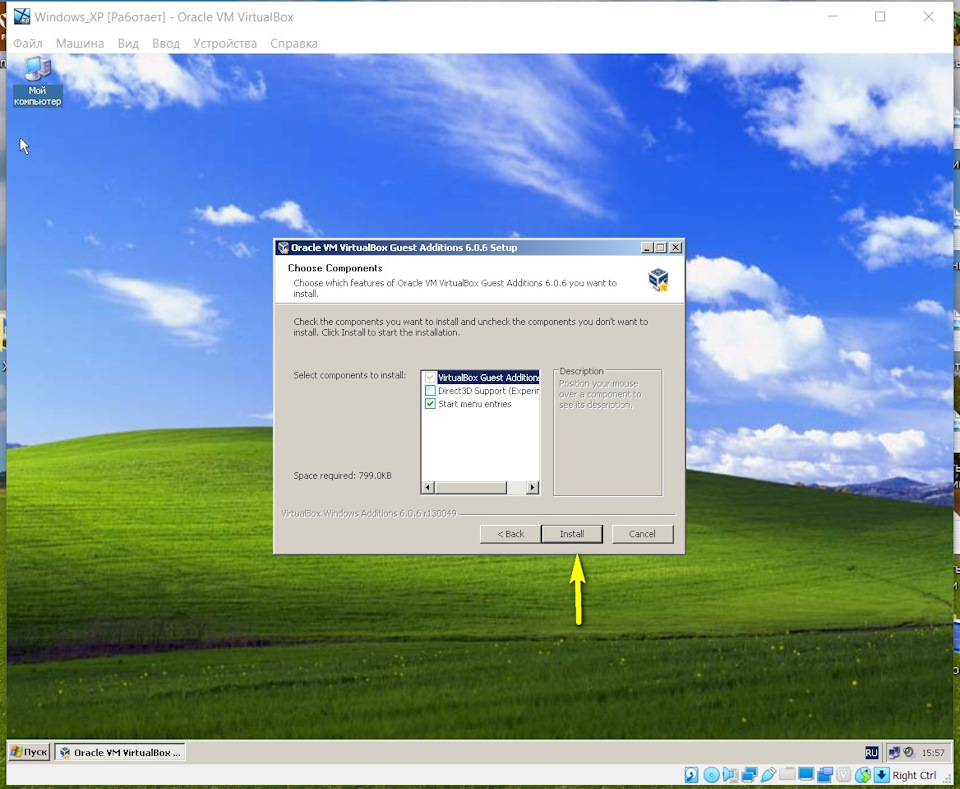The image size is (960, 789).
Task: Select the My Computer desktop icon
Action: point(37,81)
